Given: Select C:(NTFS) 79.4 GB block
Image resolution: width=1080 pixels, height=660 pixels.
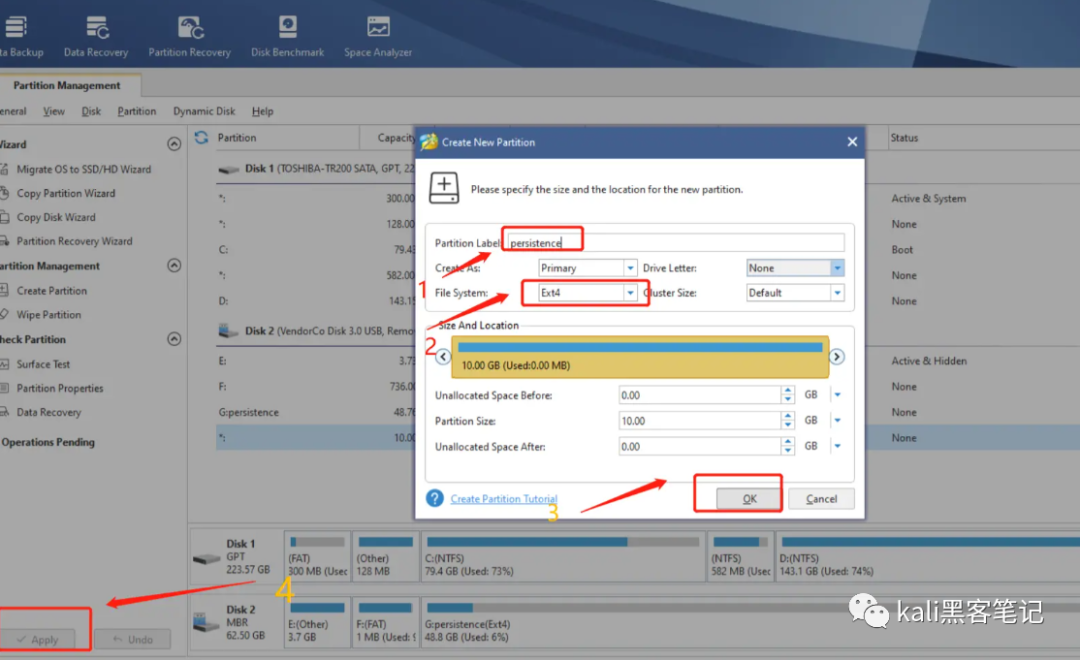Looking at the screenshot, I should click(x=563, y=557).
